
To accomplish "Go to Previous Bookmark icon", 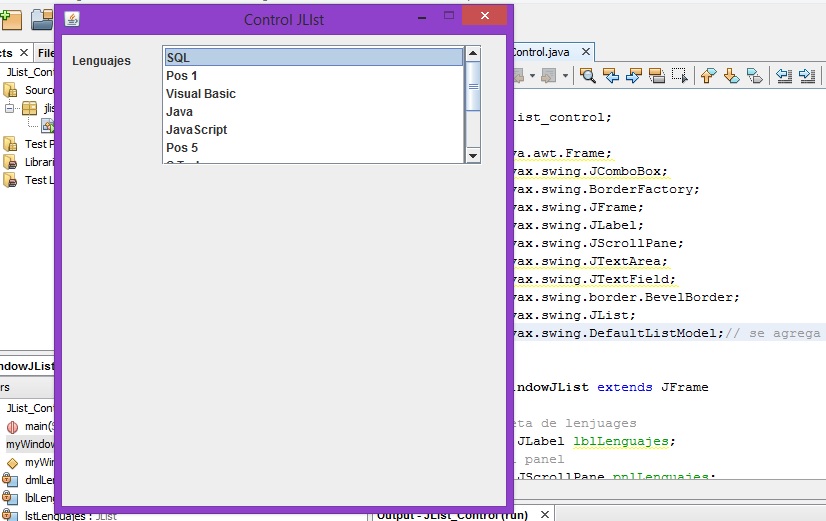I will click(x=708, y=76).
